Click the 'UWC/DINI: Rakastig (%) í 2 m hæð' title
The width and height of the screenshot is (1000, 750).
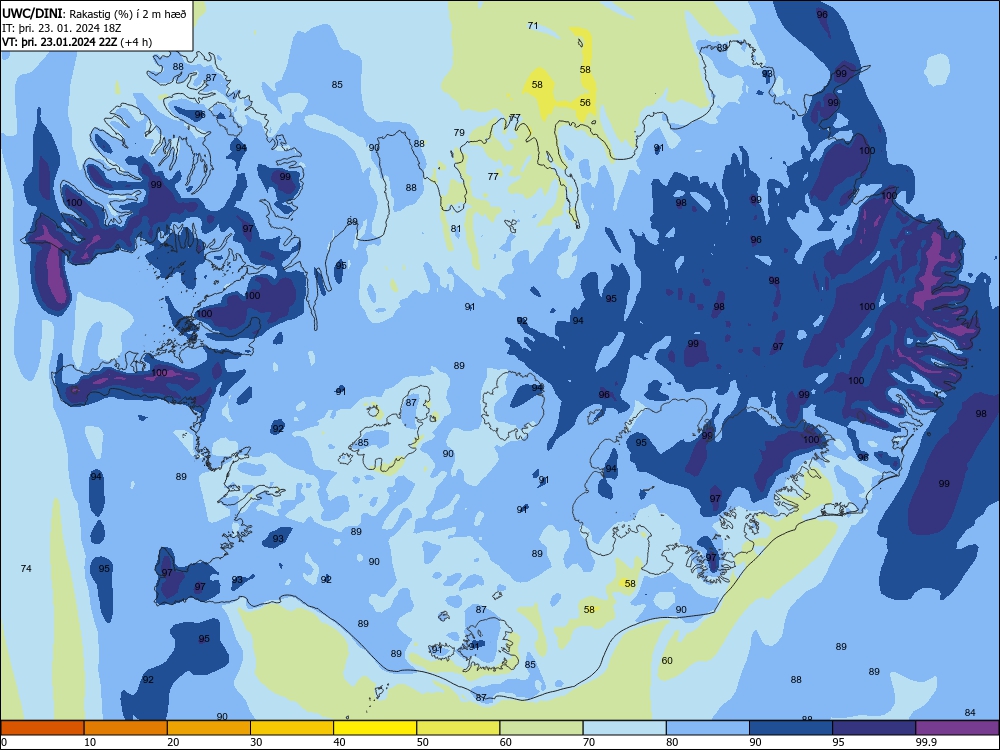(x=94, y=14)
